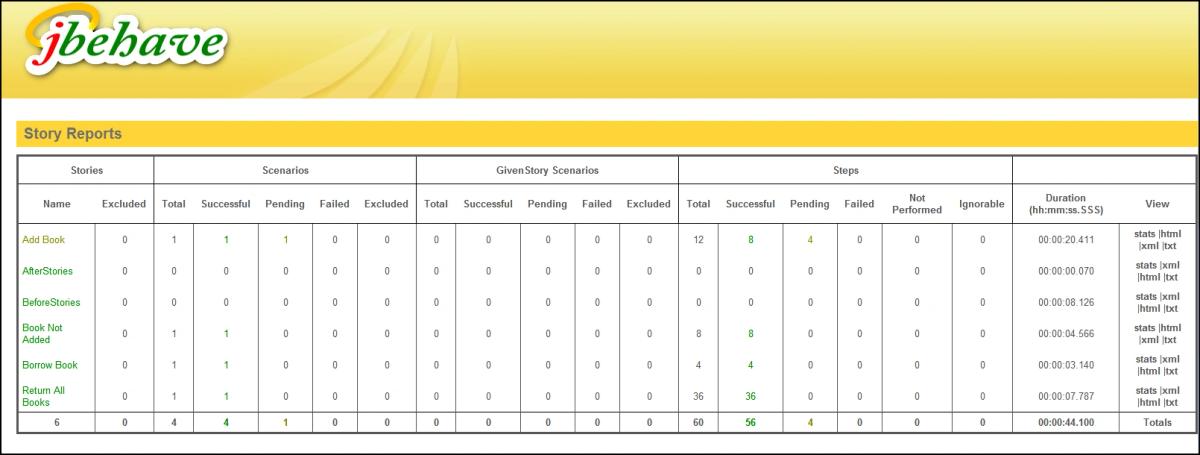
Task: View txt output for BeforeStories
Action: [x=1170, y=308]
